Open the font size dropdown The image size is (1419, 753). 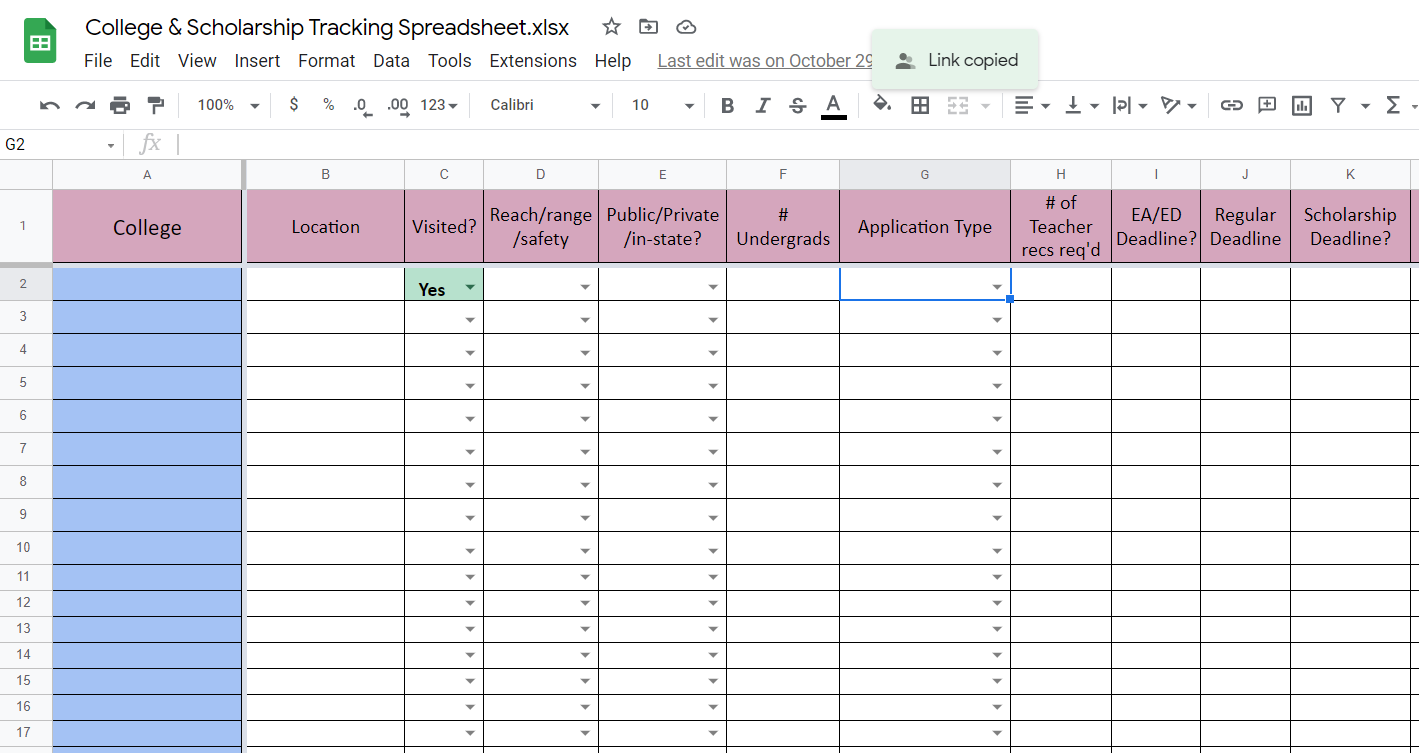point(659,104)
